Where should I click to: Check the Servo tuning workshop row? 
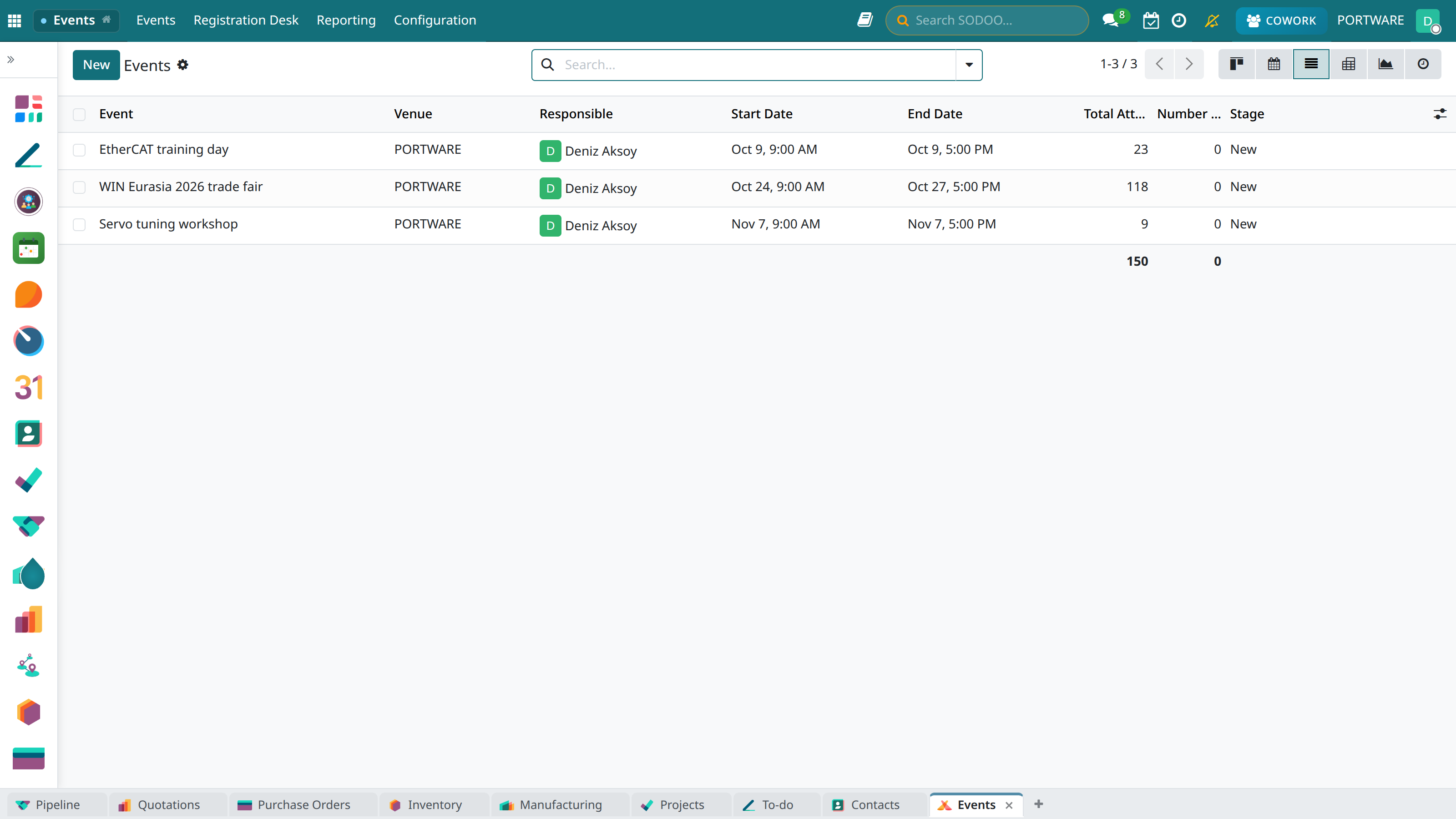[79, 224]
